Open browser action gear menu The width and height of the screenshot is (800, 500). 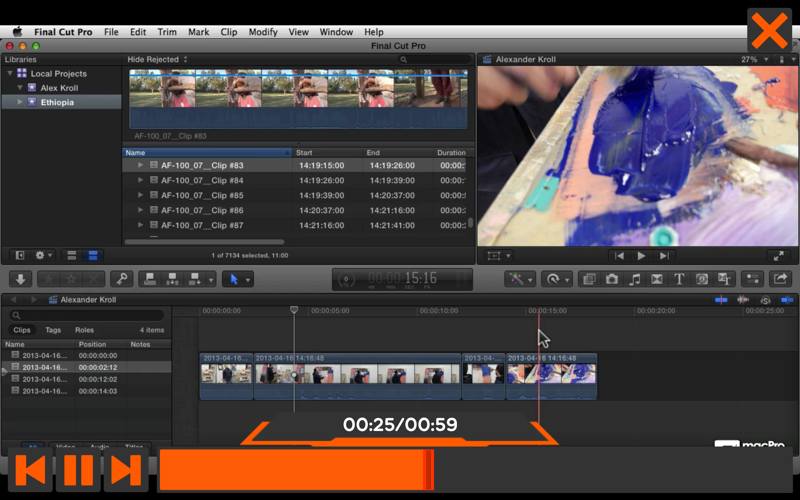coord(43,255)
